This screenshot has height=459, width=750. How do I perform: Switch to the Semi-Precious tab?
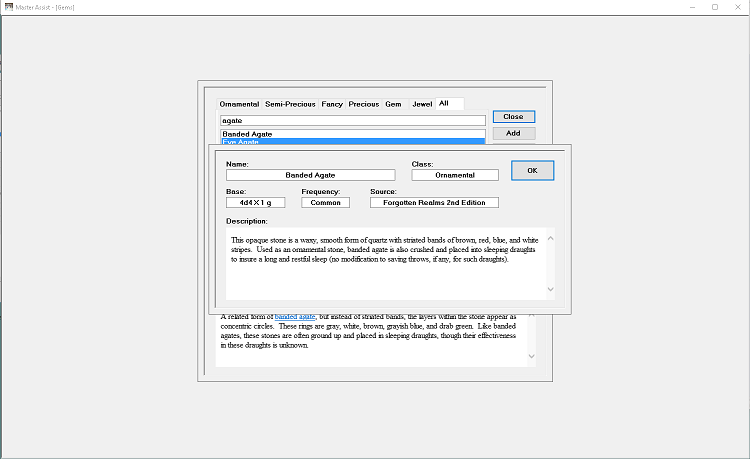tap(290, 104)
